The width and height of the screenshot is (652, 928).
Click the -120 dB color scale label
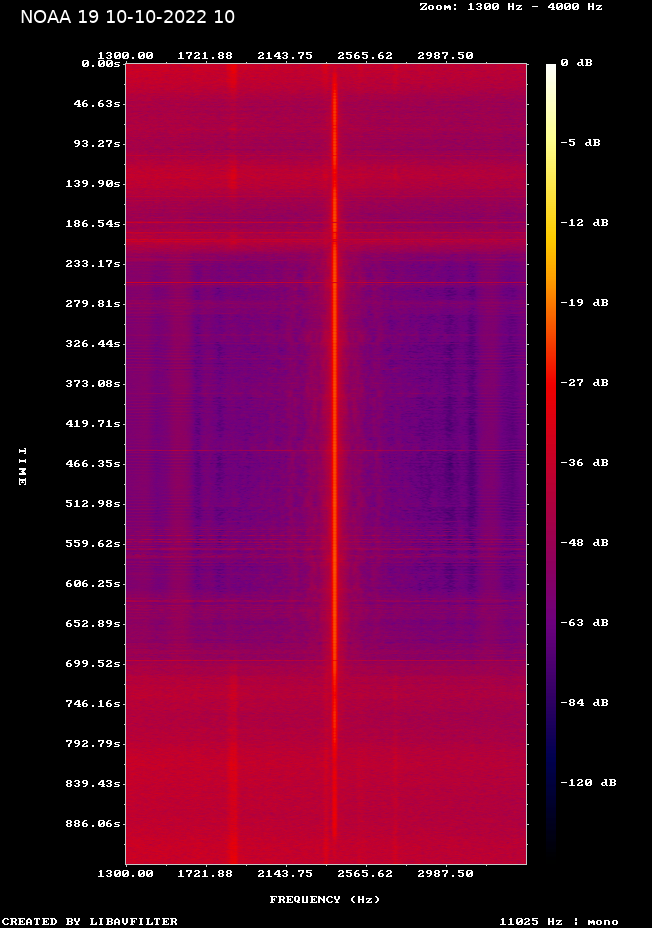point(589,783)
